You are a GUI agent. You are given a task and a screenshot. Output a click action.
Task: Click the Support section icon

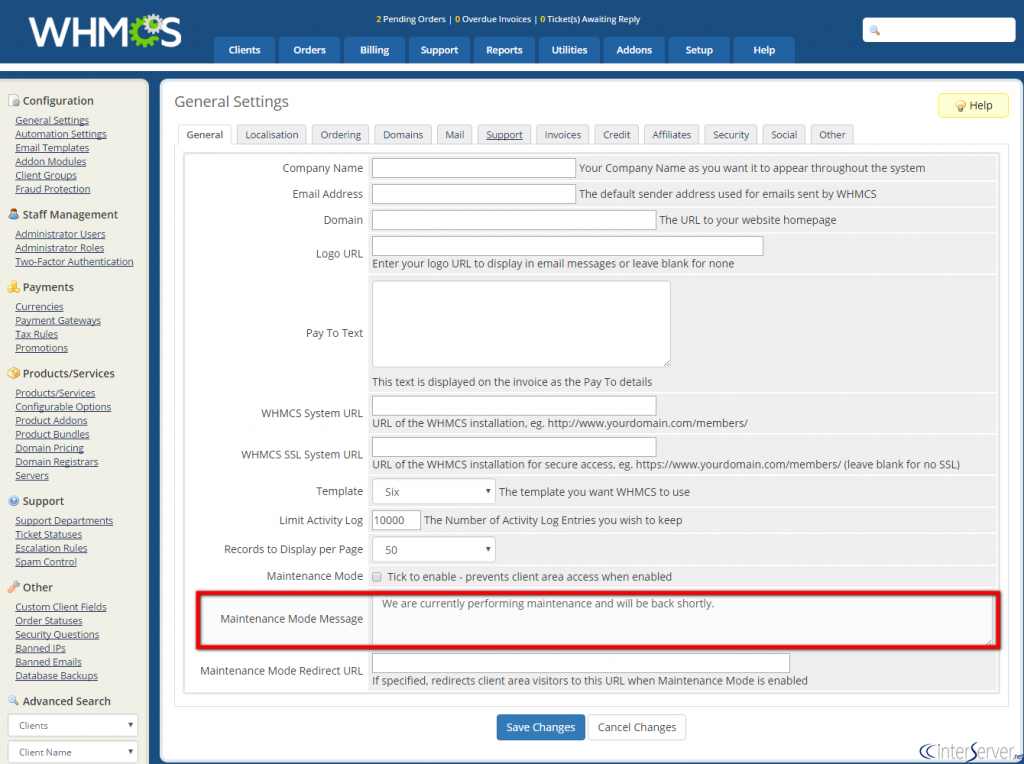(x=14, y=501)
